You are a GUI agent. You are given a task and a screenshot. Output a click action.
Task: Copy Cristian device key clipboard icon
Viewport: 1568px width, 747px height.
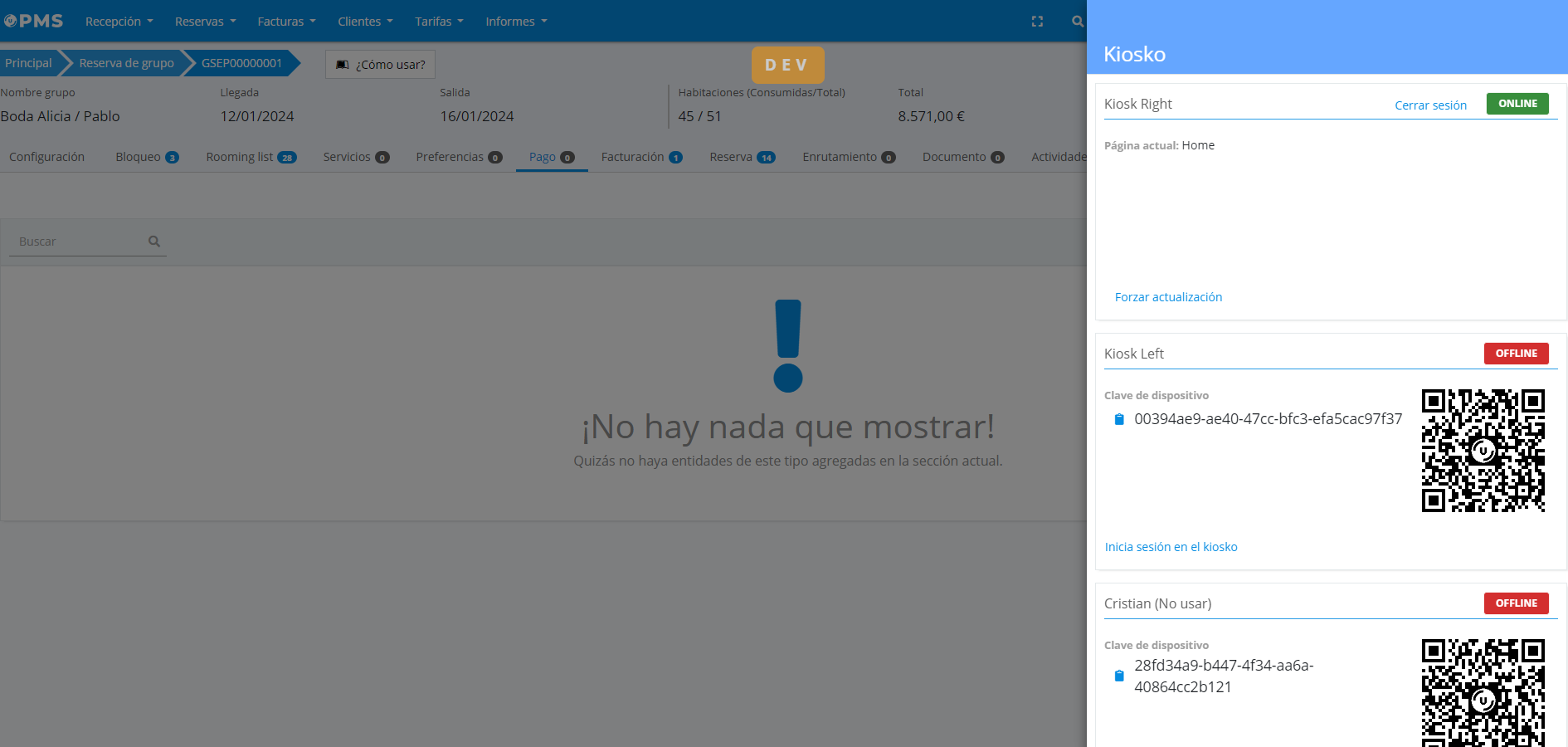[x=1119, y=676]
